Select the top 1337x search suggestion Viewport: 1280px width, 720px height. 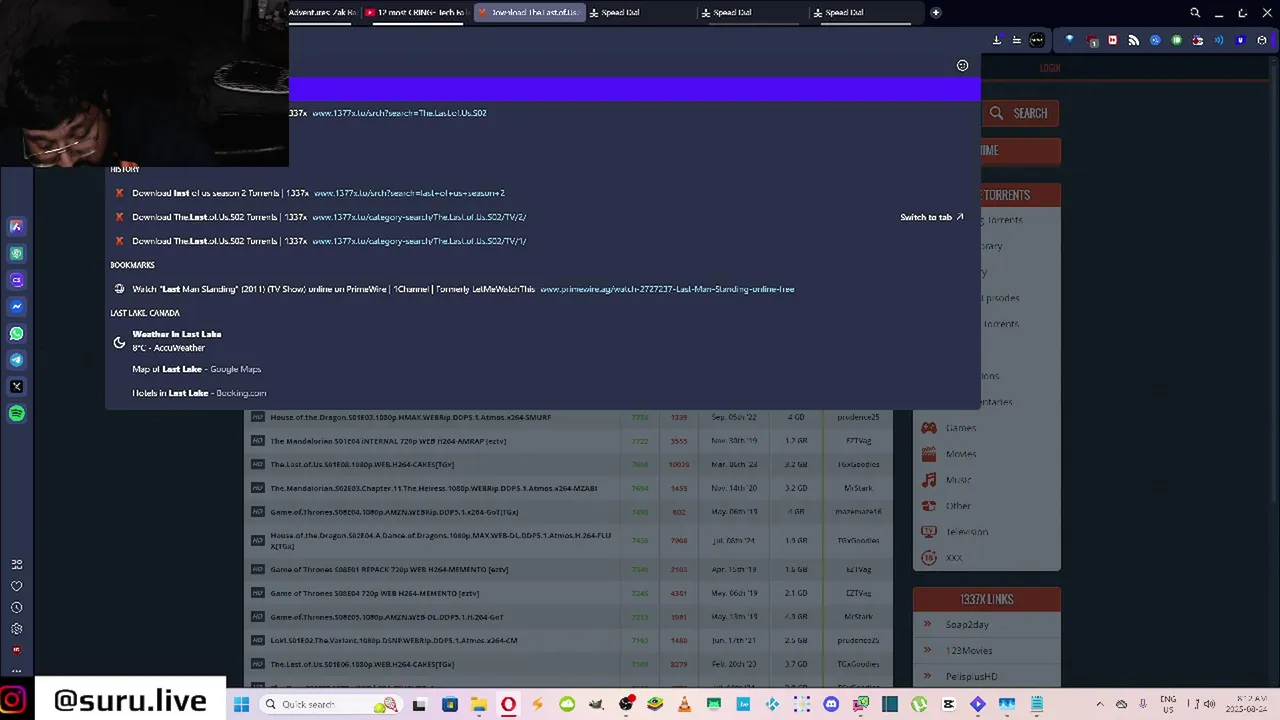tap(542, 113)
